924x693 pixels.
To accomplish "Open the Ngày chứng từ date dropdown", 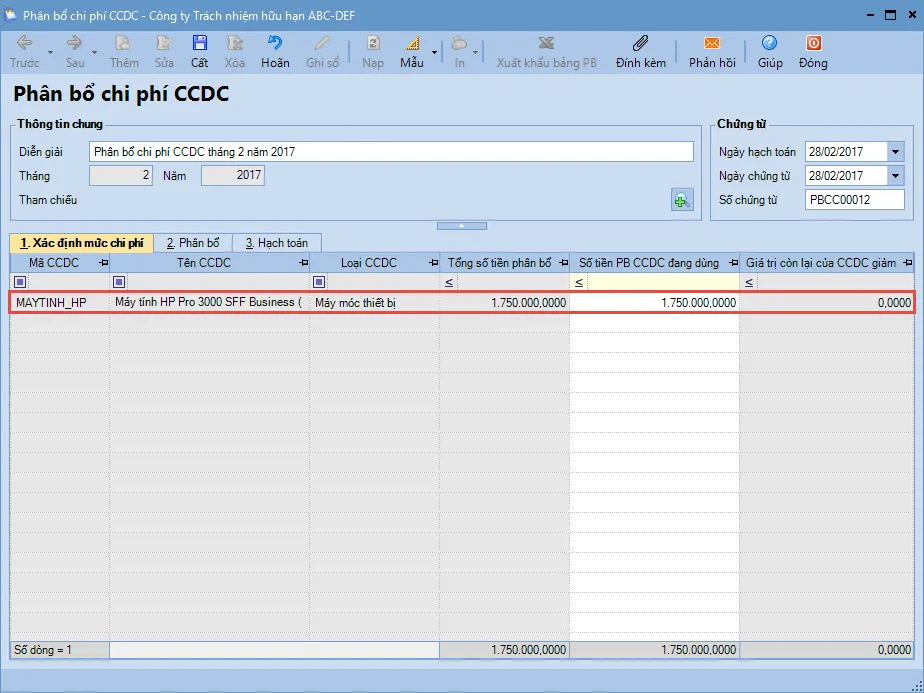I will tap(895, 176).
